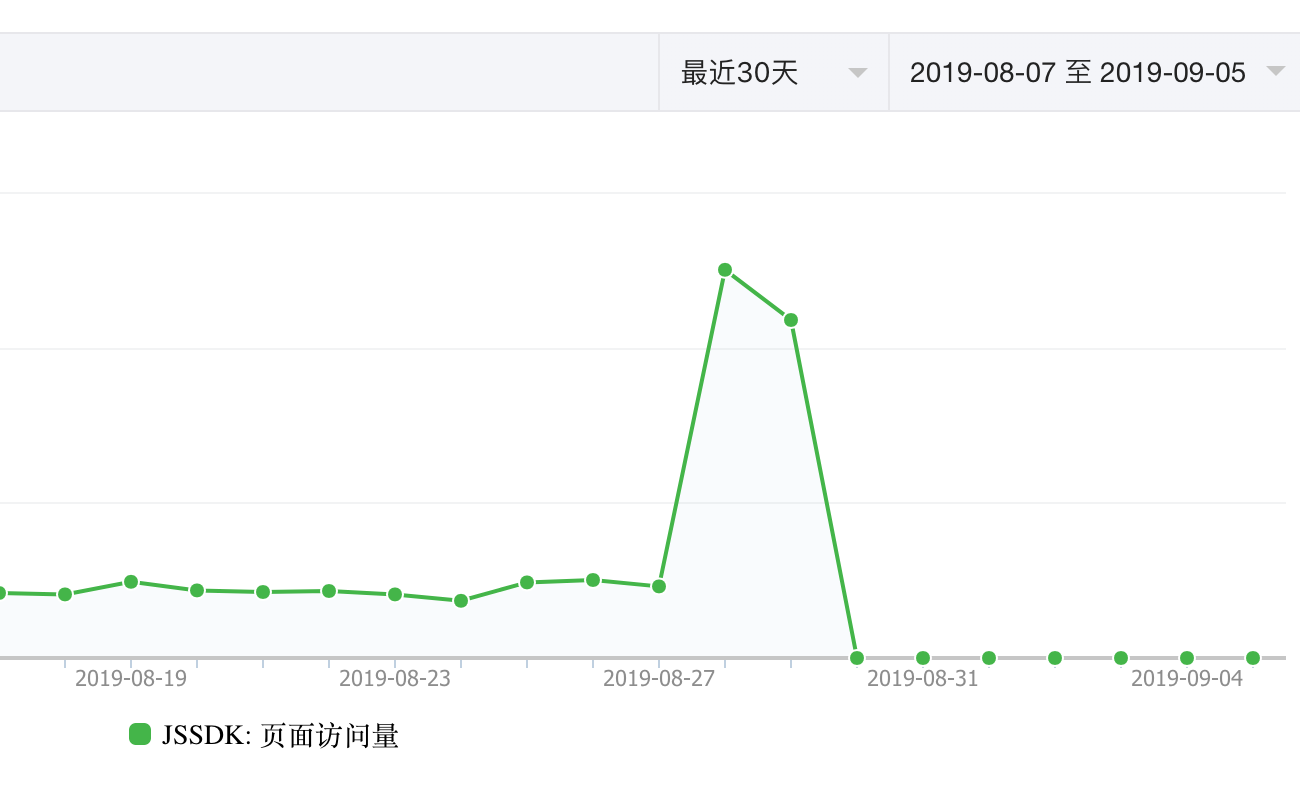Select the data point for 2019-08-29
This screenshot has height=794, width=1300.
[791, 320]
